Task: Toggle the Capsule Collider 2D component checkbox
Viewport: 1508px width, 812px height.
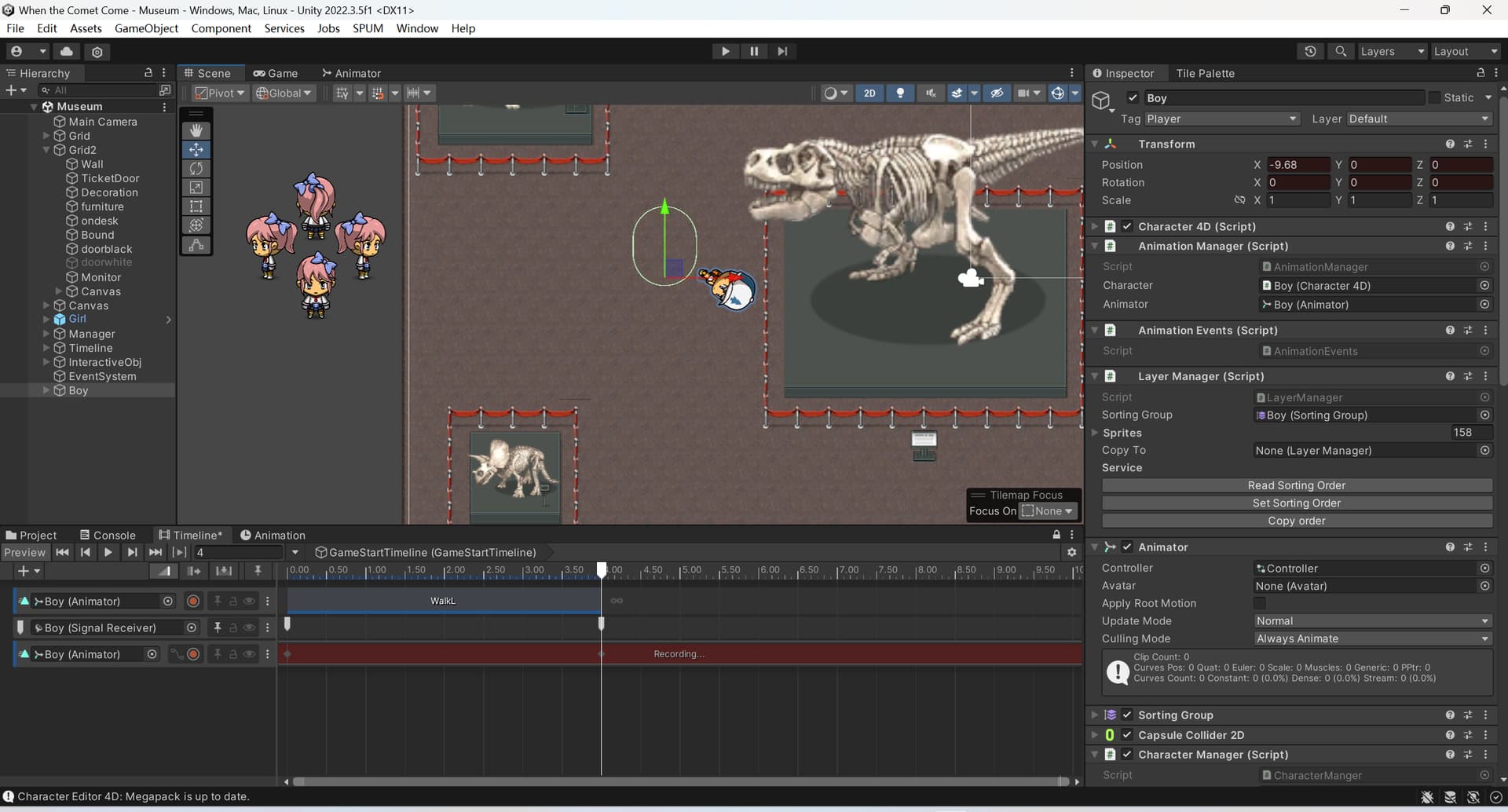Action: [x=1126, y=734]
